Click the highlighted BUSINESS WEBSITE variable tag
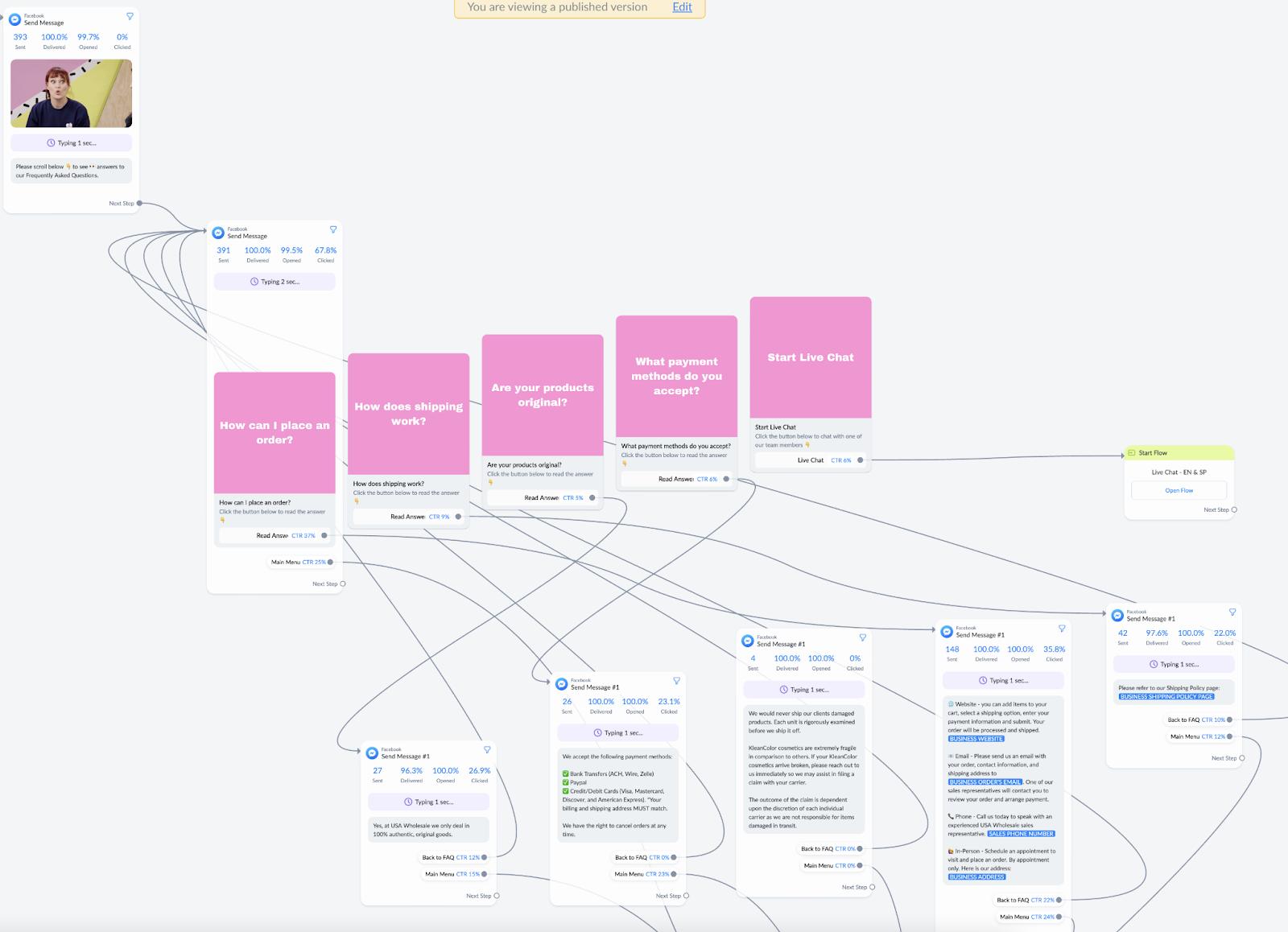This screenshot has width=1288, height=932. [x=976, y=739]
